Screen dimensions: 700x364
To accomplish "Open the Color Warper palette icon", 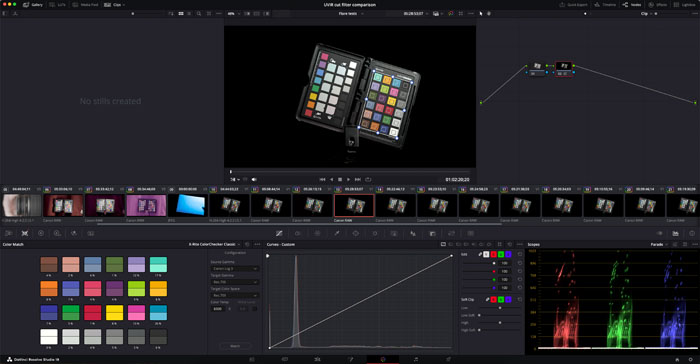I will point(317,233).
